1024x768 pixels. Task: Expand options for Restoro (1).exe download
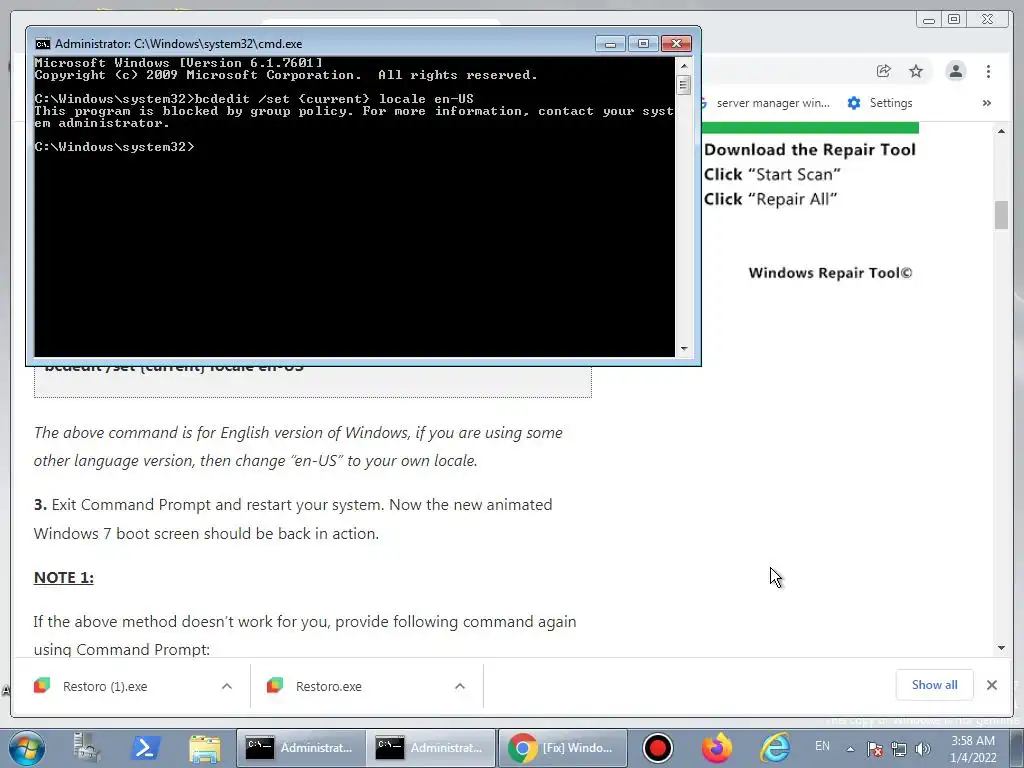227,686
